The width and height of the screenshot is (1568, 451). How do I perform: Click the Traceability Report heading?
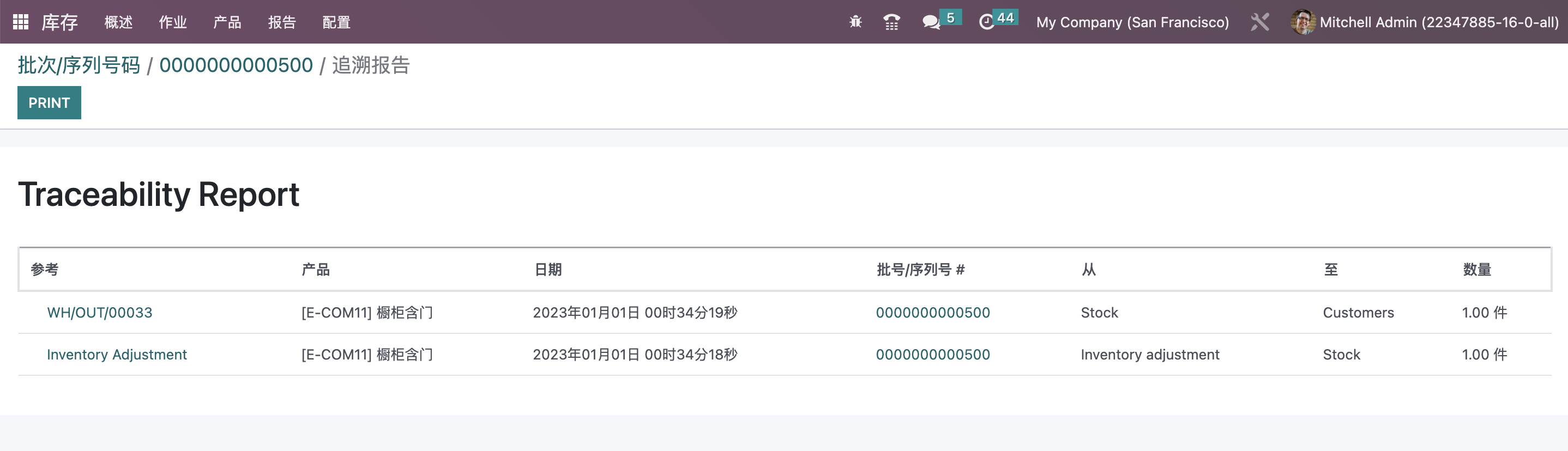pyautogui.click(x=158, y=194)
